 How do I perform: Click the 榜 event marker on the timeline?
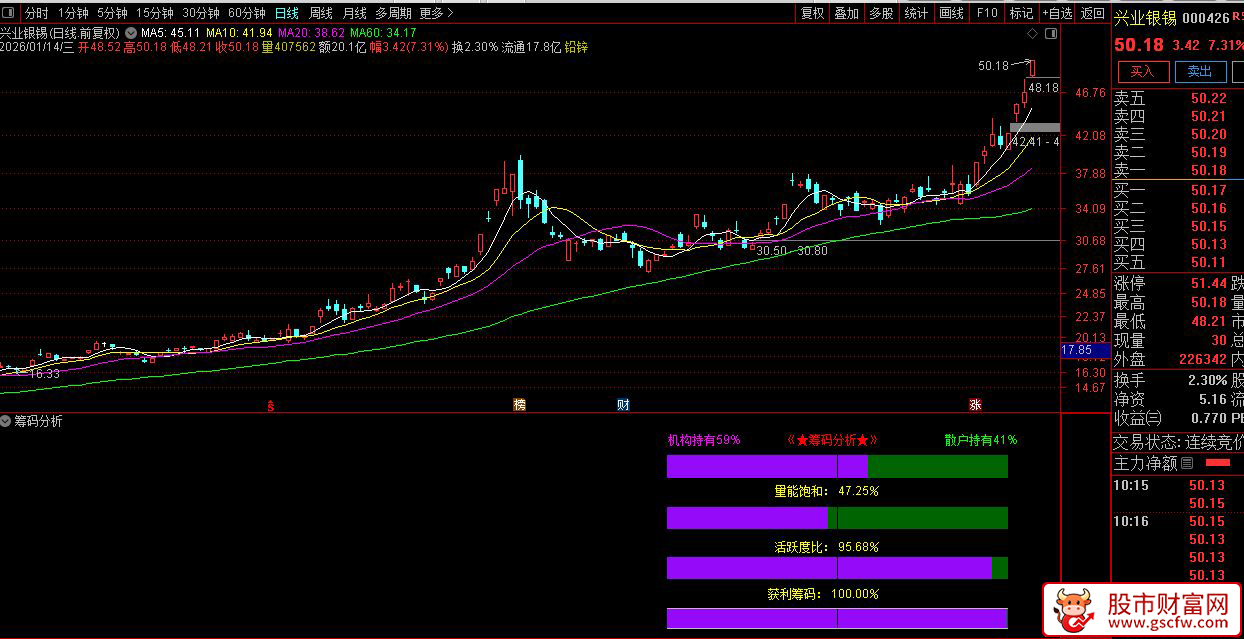click(519, 405)
